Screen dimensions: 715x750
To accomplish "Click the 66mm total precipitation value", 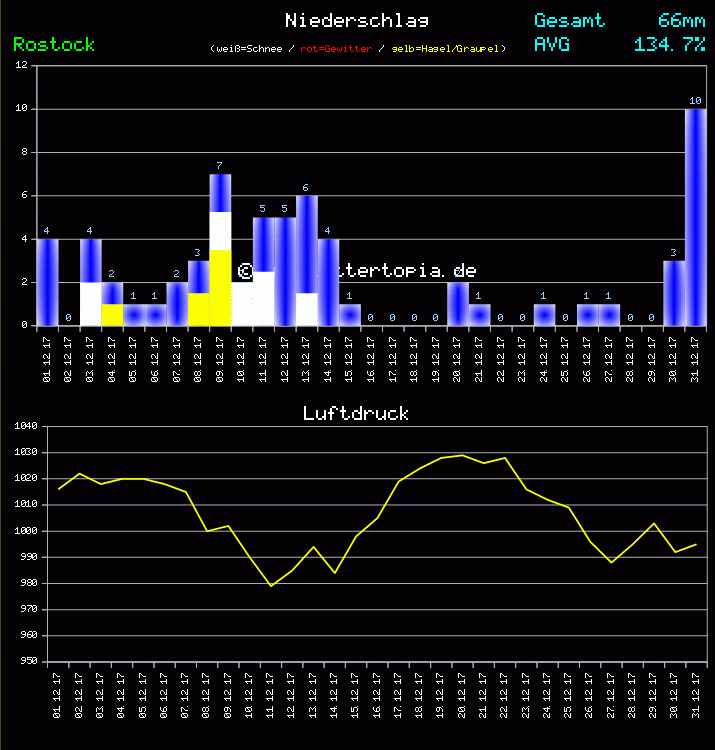I will coord(681,20).
